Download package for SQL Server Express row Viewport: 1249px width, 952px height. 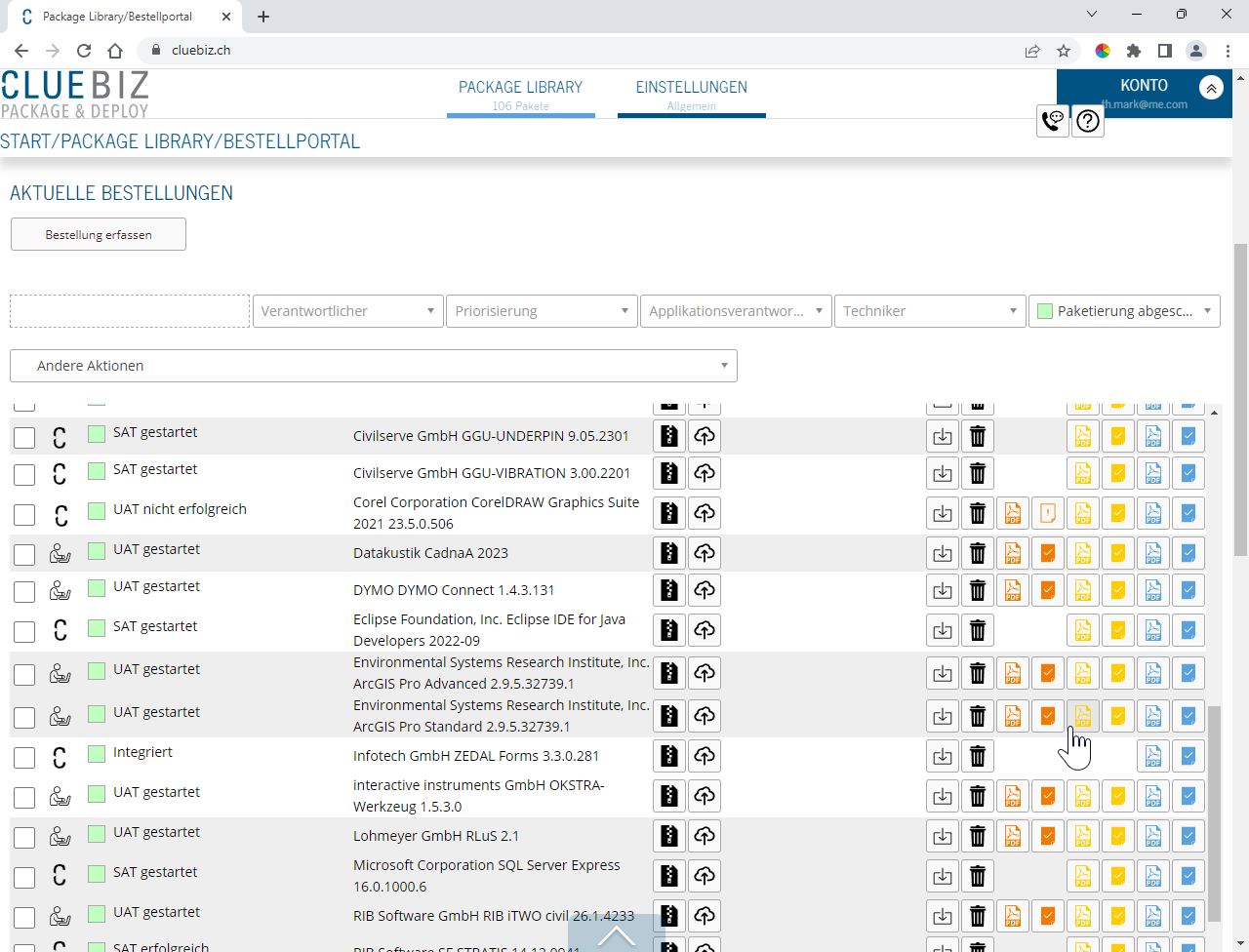pos(943,876)
